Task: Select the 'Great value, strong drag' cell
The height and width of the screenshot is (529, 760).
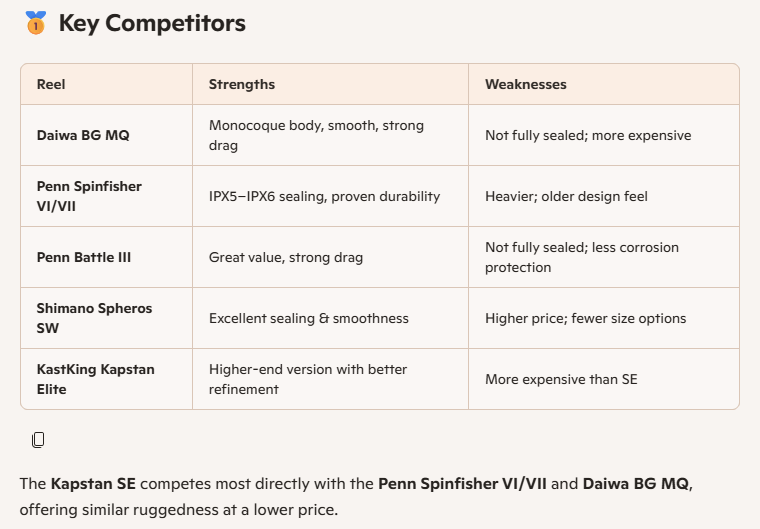Action: (285, 257)
